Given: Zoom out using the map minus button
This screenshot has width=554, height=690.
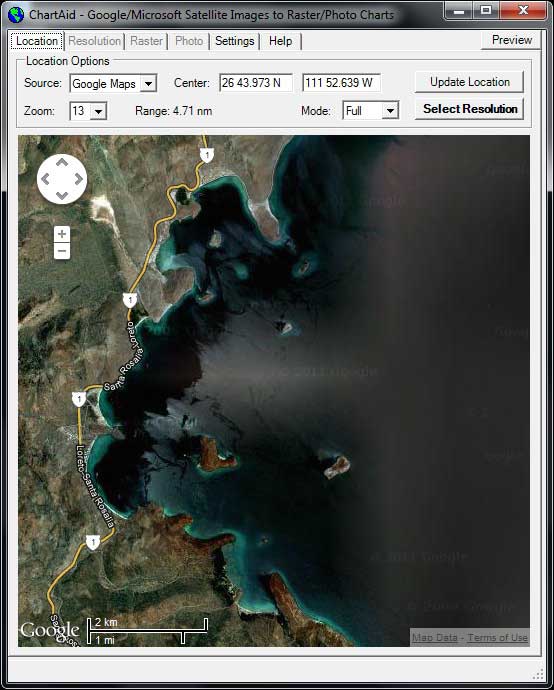Looking at the screenshot, I should click(62, 251).
